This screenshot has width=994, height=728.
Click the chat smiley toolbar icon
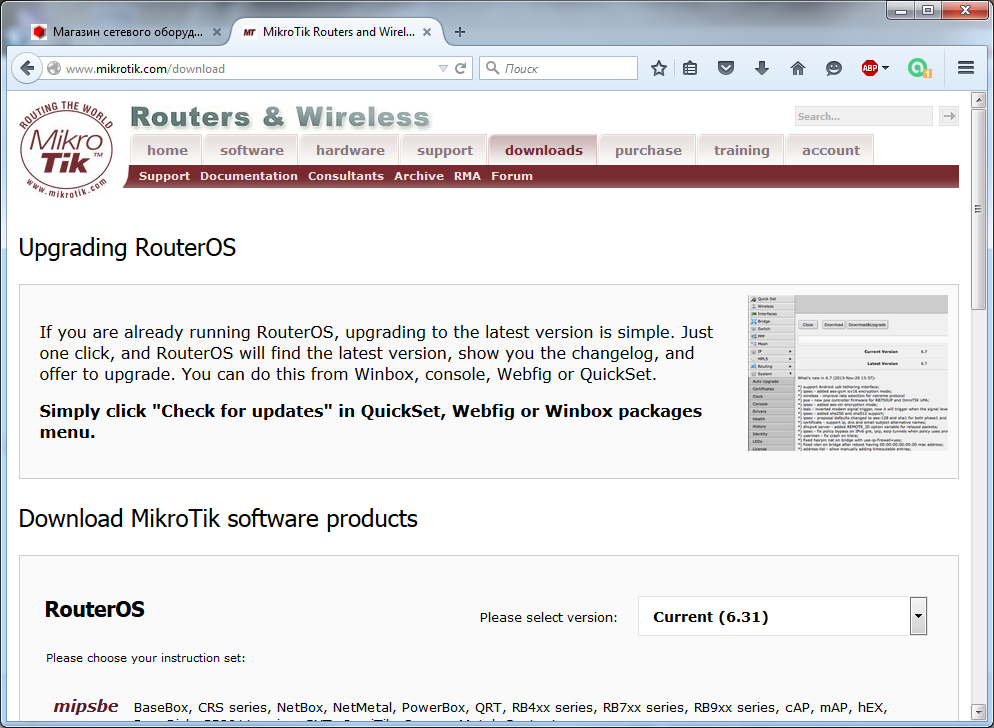coord(833,68)
